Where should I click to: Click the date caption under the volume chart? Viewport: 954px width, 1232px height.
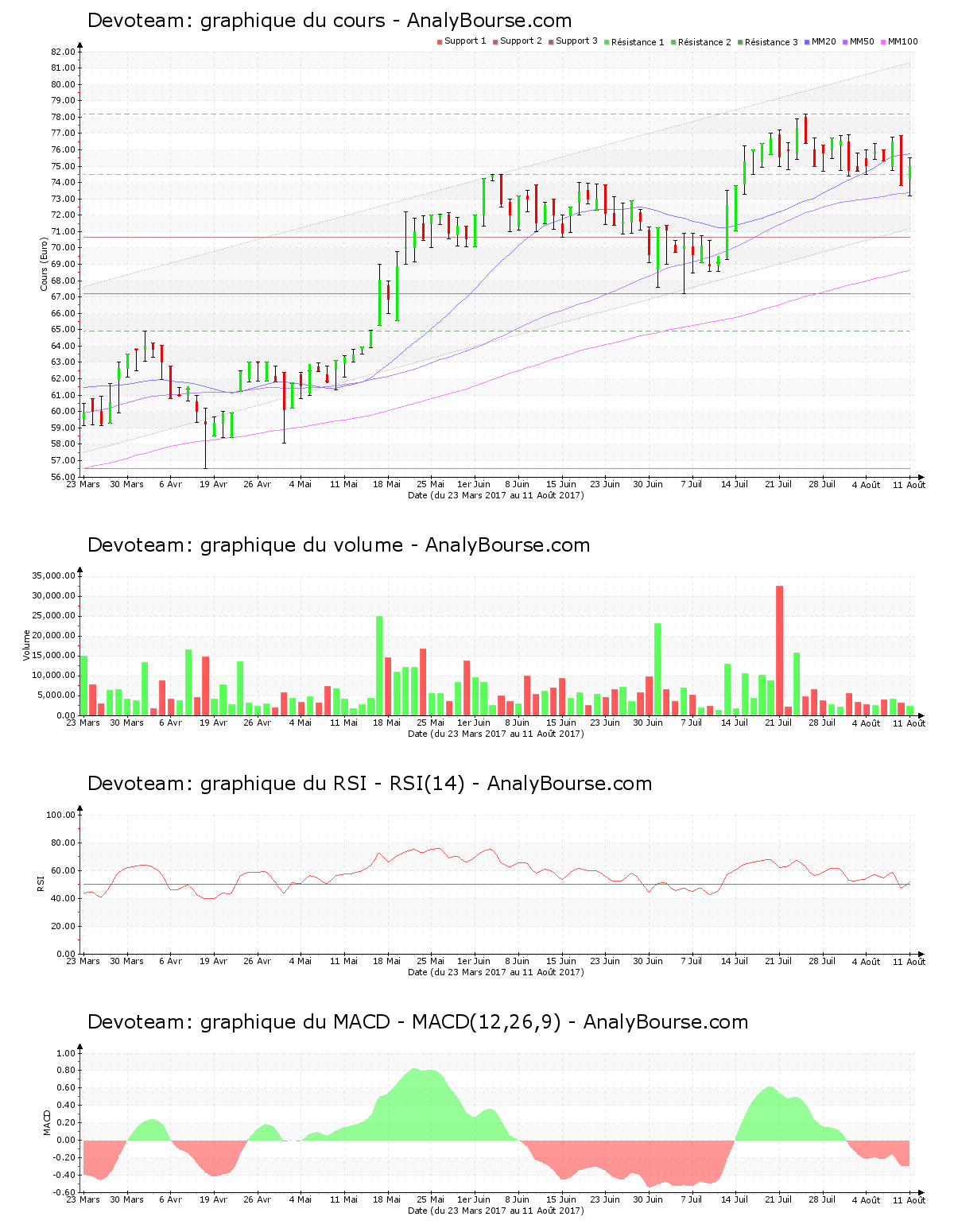click(495, 734)
